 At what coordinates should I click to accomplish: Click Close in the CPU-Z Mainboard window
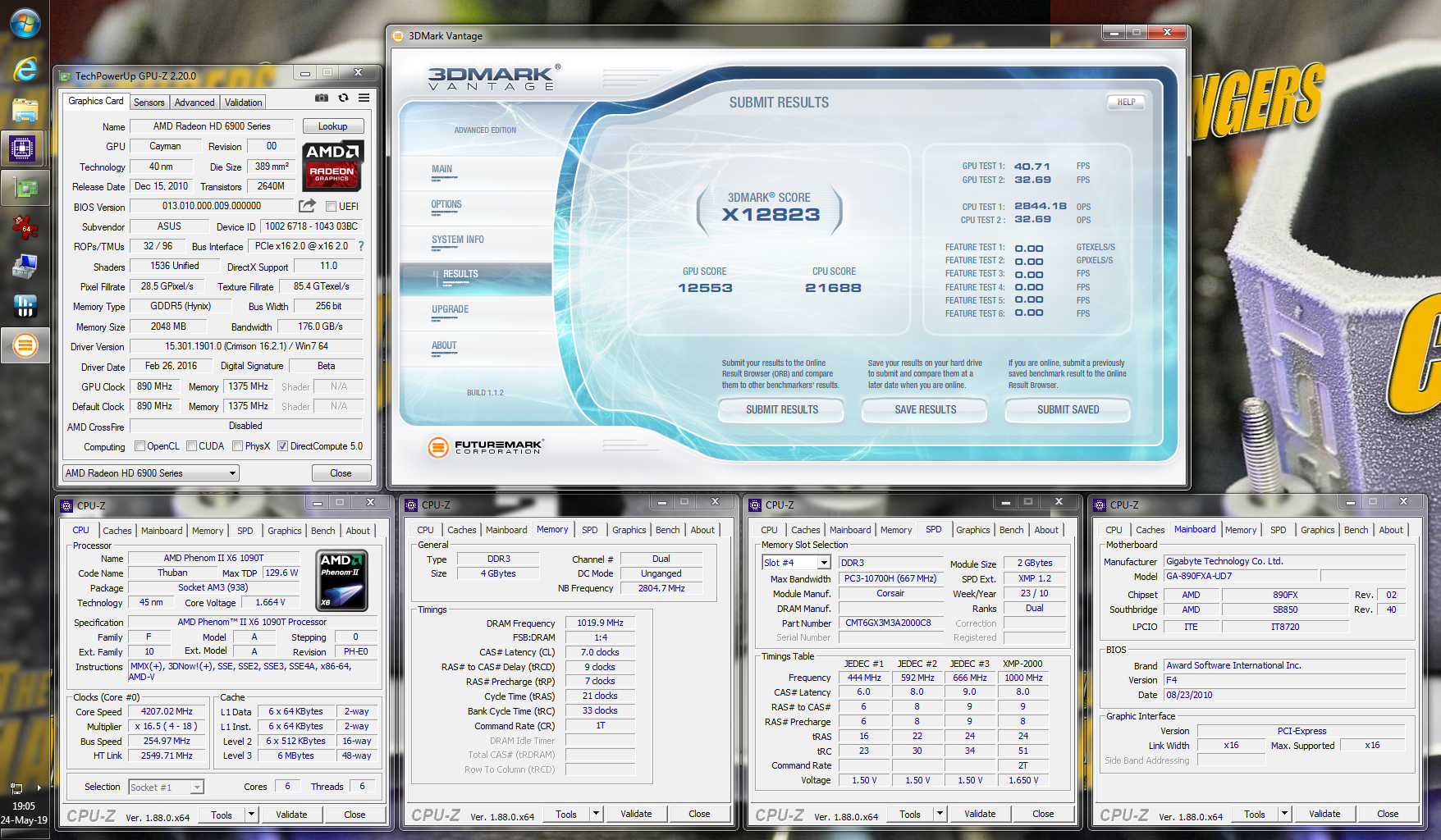[1388, 814]
